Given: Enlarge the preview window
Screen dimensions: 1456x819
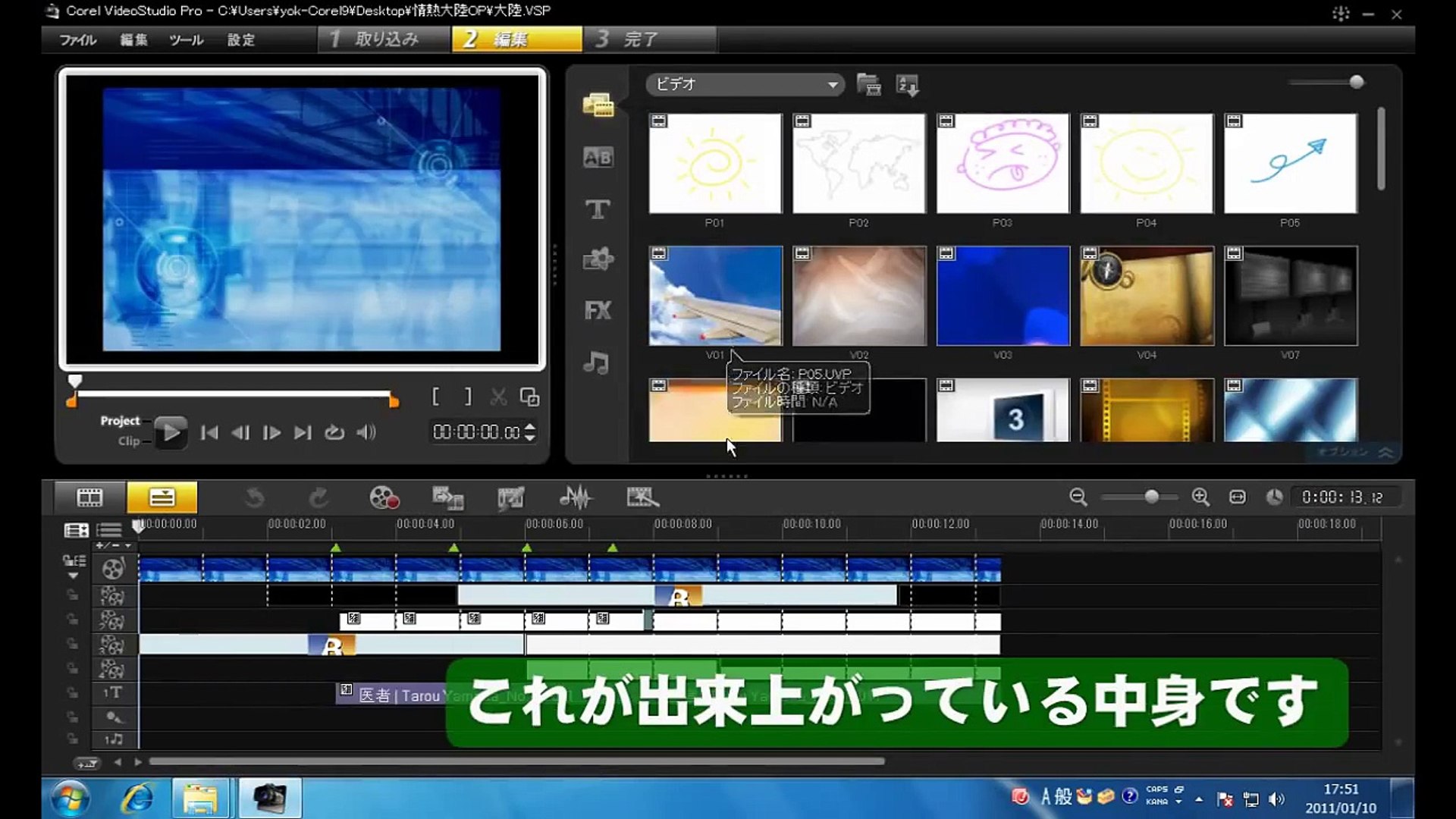Looking at the screenshot, I should [529, 397].
